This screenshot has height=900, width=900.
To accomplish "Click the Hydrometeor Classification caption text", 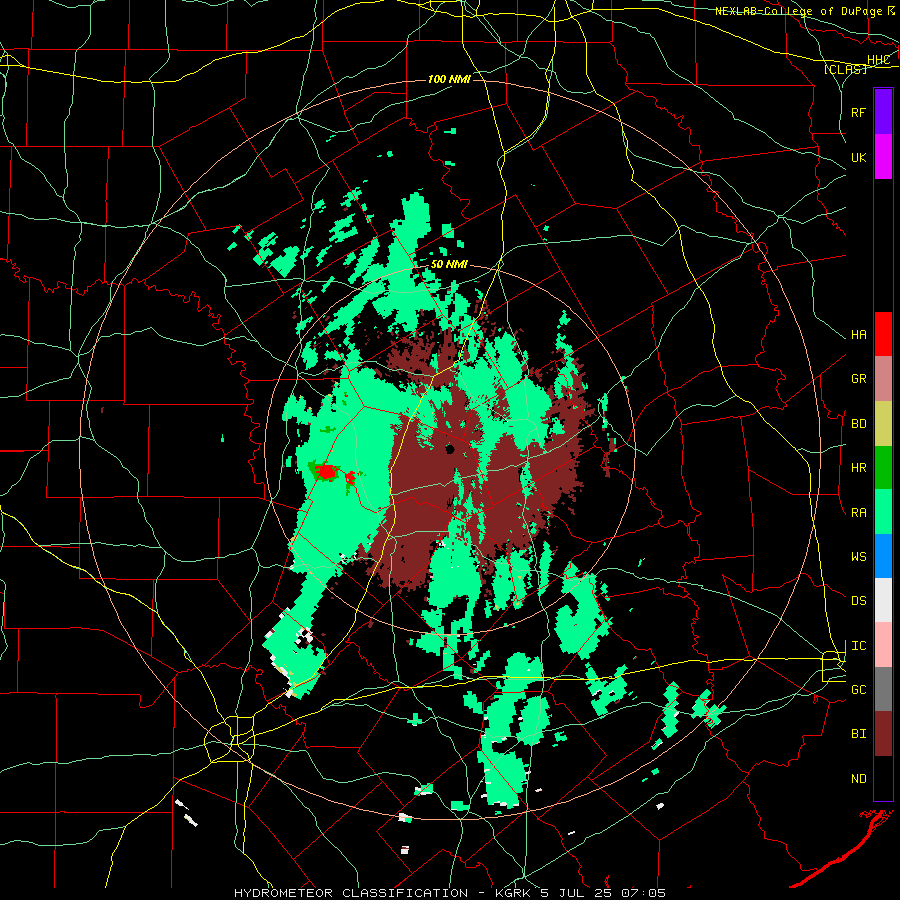I will click(x=351, y=893).
